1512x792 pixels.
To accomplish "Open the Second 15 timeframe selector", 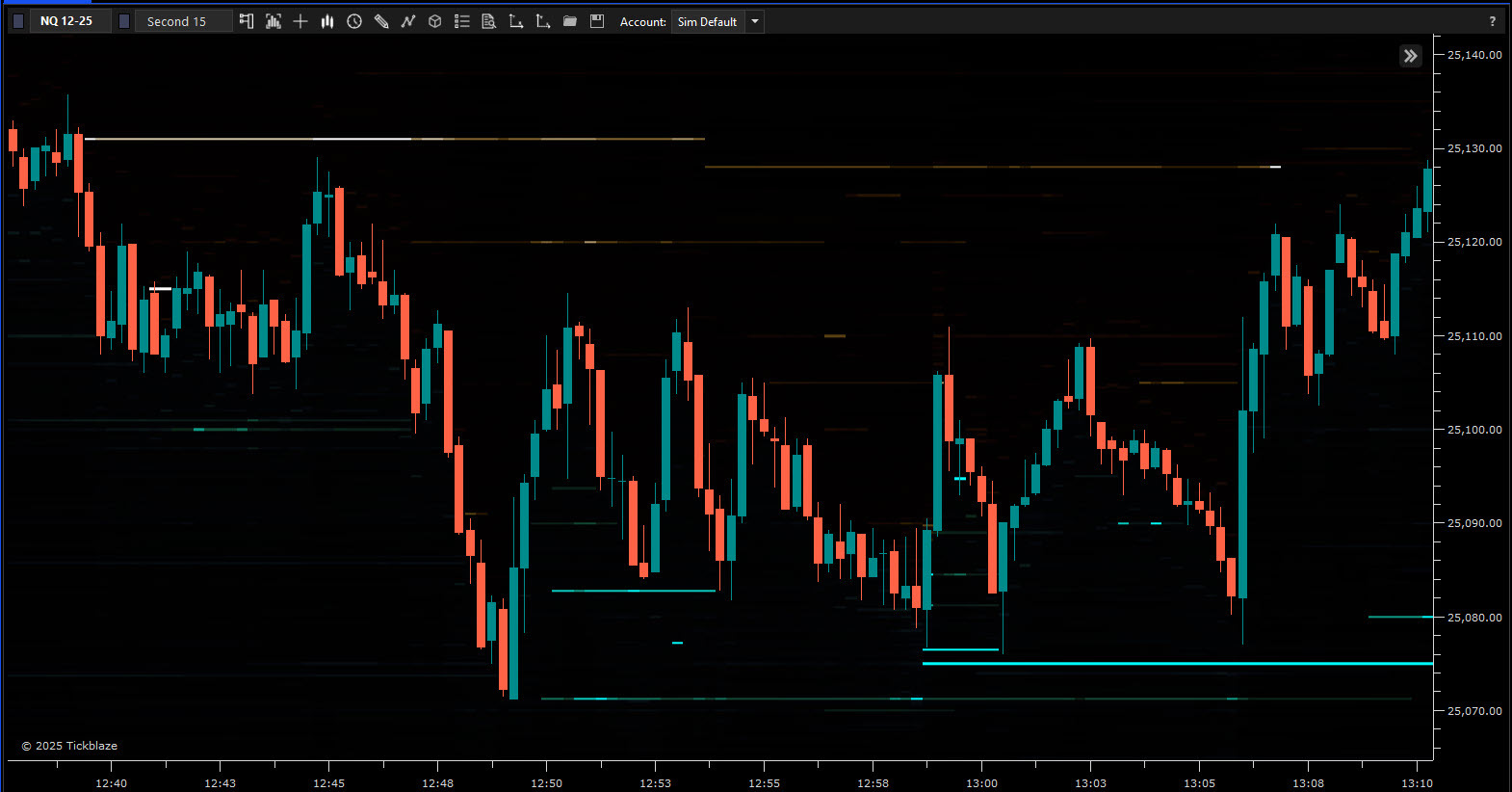I will pos(176,21).
